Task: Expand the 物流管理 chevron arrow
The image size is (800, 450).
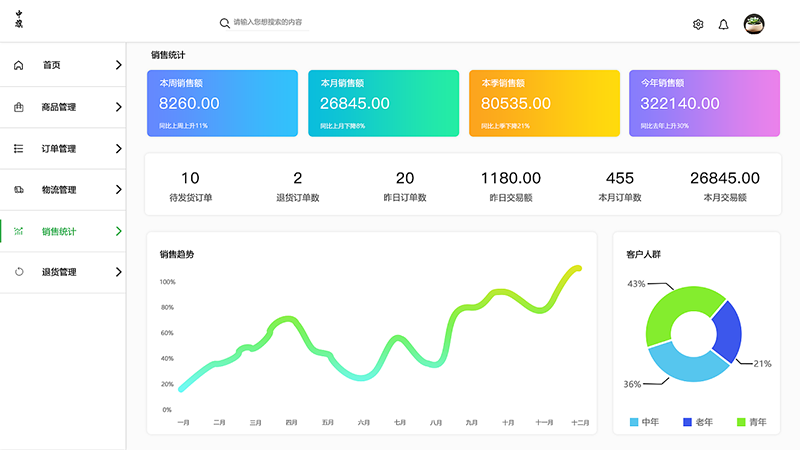Action: (x=119, y=190)
